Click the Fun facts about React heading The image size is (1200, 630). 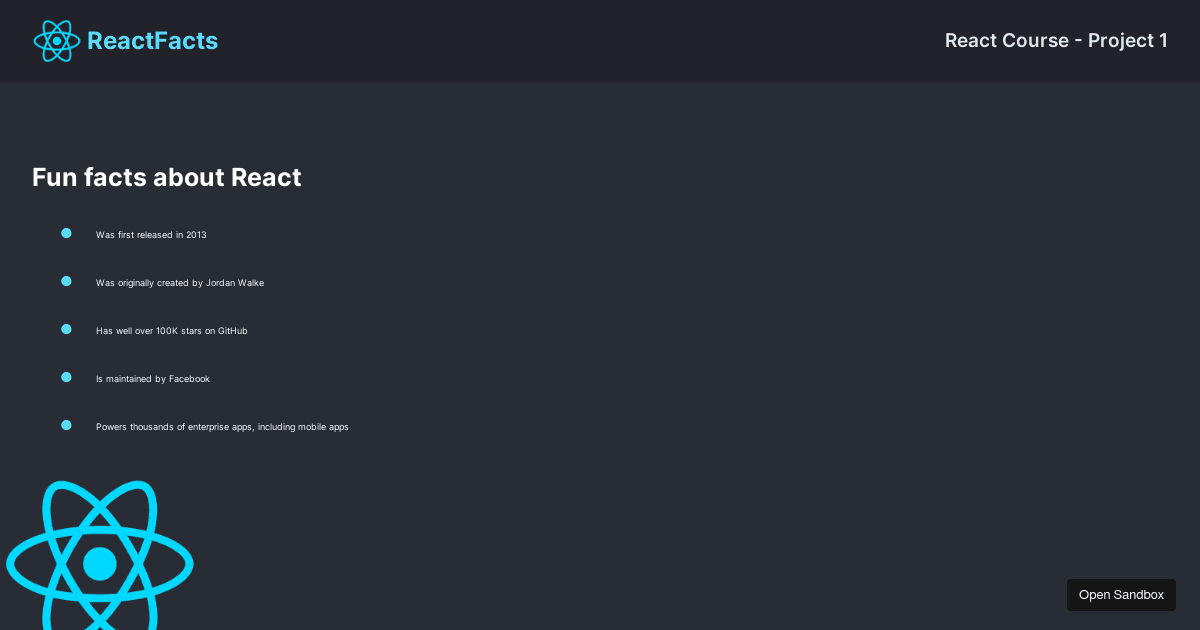tap(166, 177)
